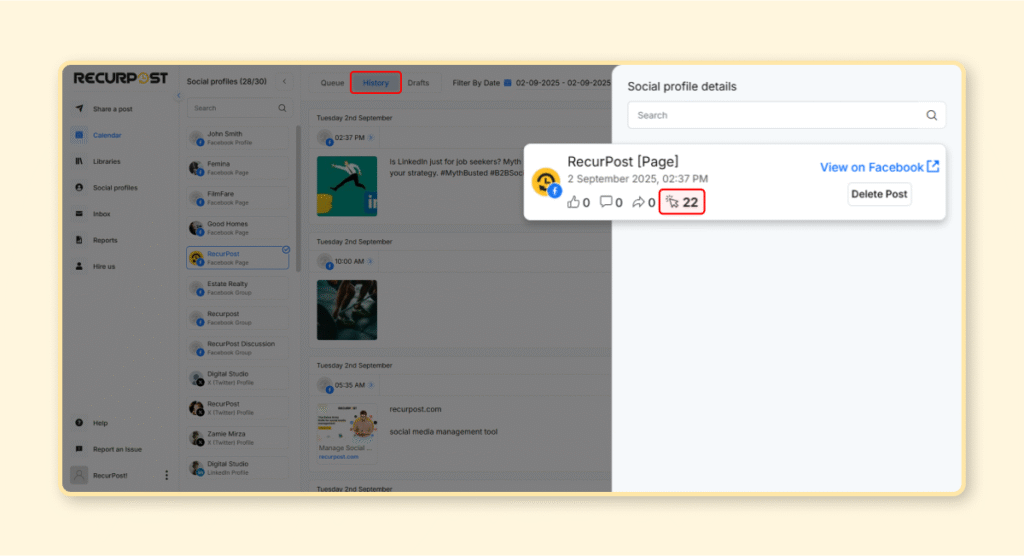Click RecurPost [Page] title text
The image size is (1024, 556).
point(622,161)
